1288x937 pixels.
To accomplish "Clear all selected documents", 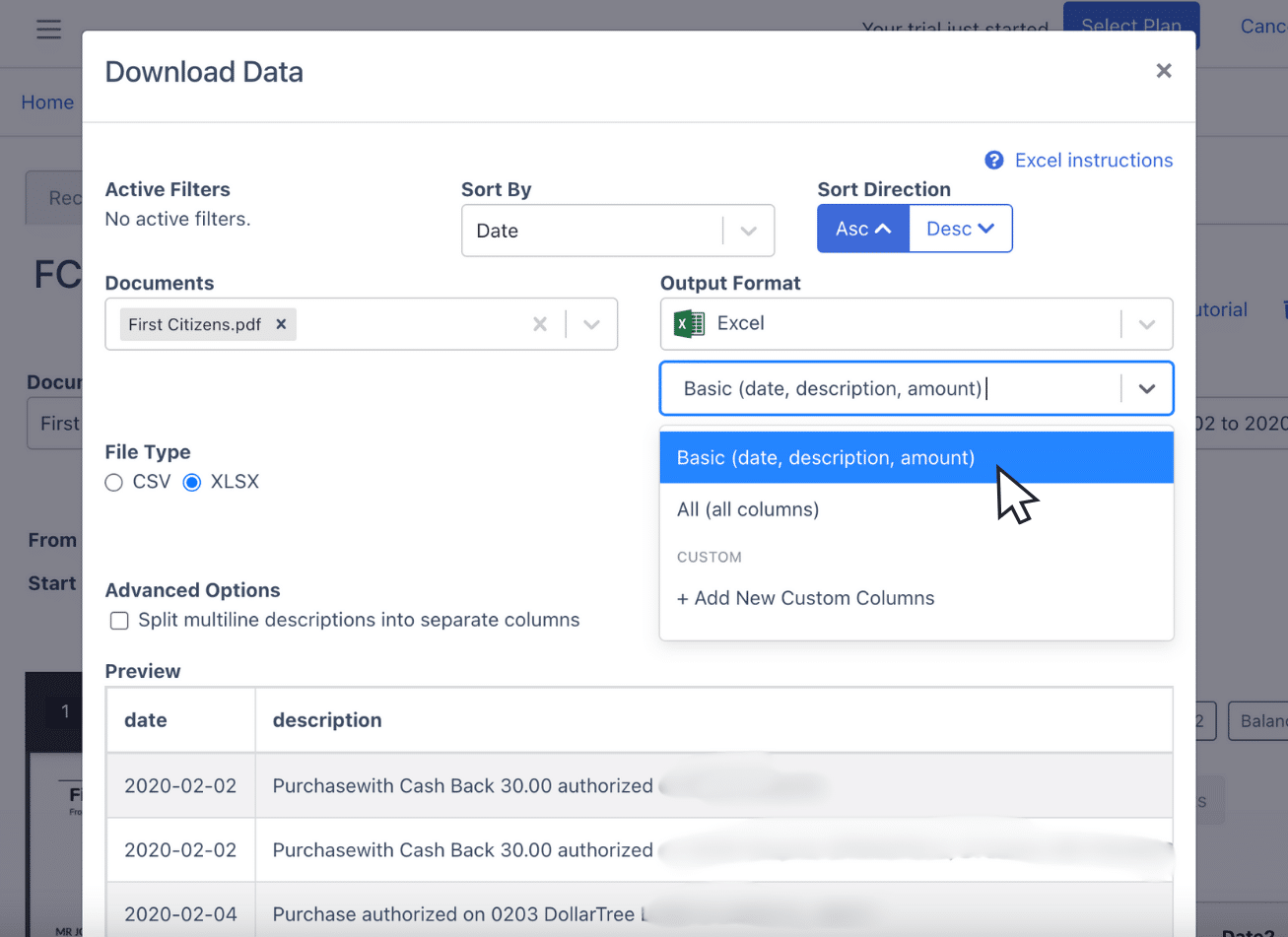I will pyautogui.click(x=540, y=324).
